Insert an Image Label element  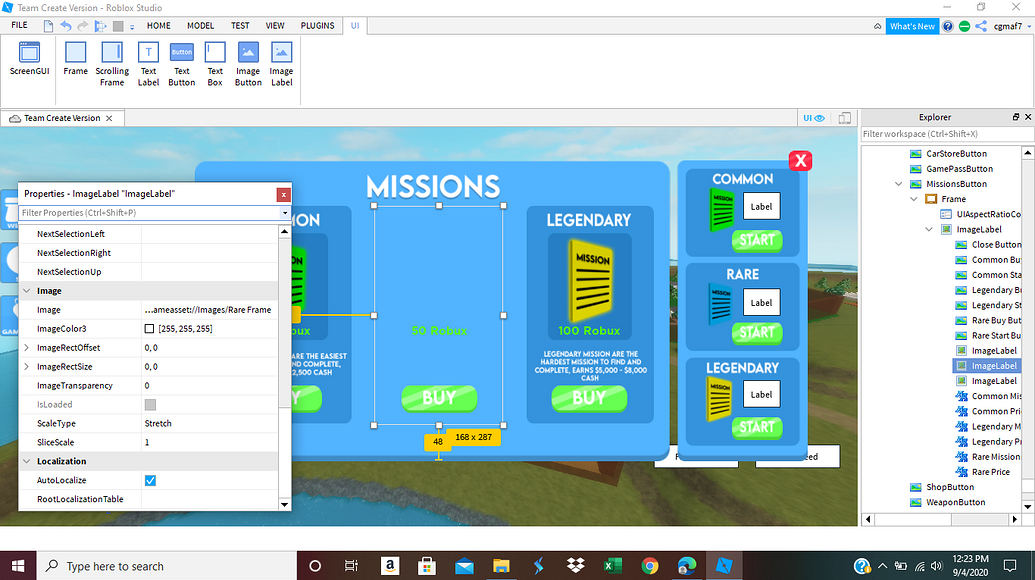coord(281,64)
